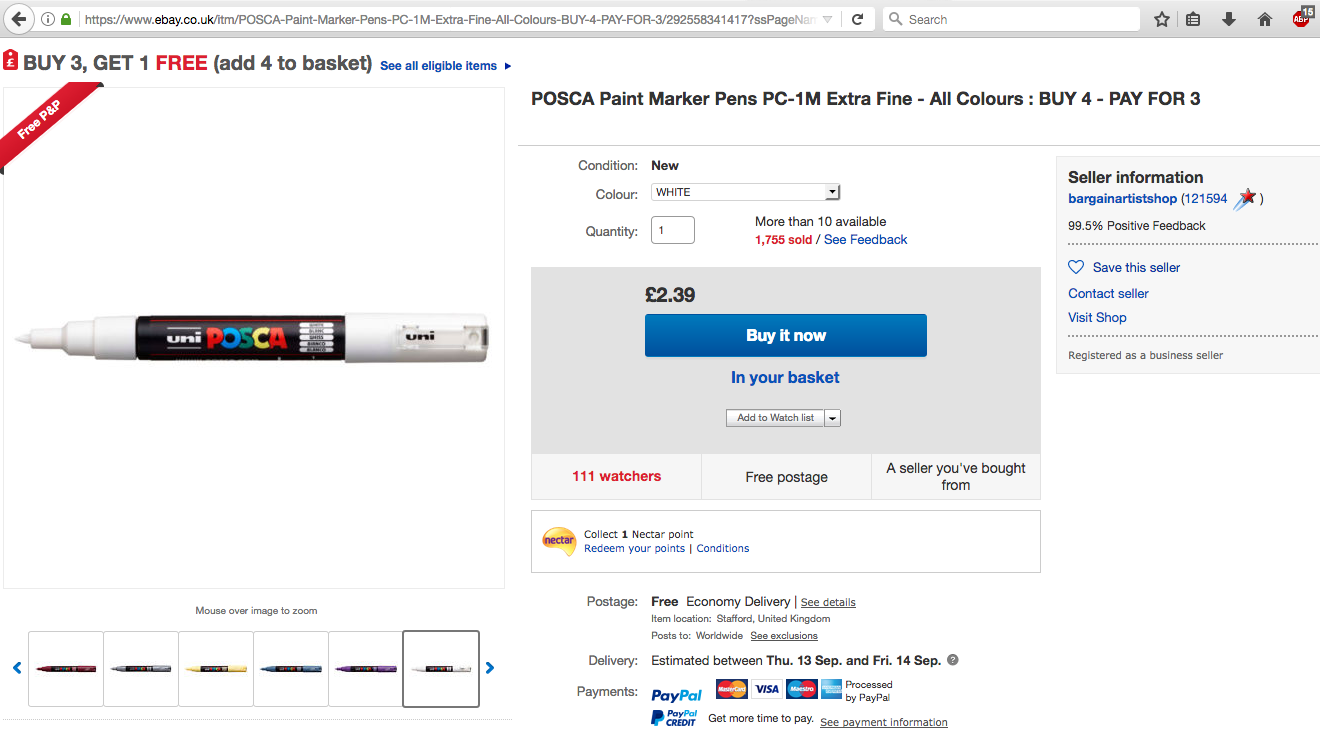The height and width of the screenshot is (729, 1320).
Task: Open the URL bar history dropdown arrow
Action: tap(827, 19)
